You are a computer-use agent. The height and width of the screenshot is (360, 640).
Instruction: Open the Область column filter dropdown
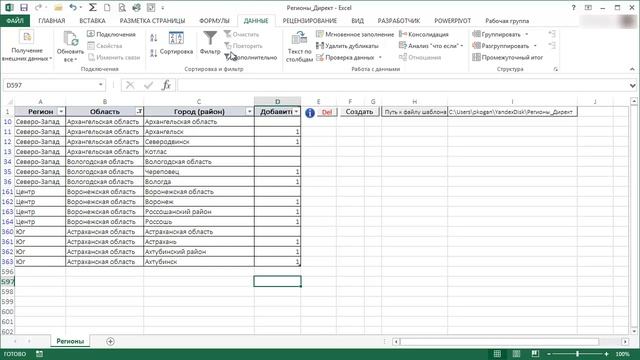(x=139, y=111)
